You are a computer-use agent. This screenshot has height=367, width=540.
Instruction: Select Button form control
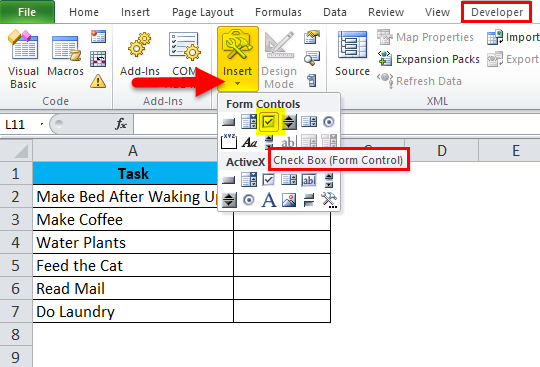click(x=228, y=122)
